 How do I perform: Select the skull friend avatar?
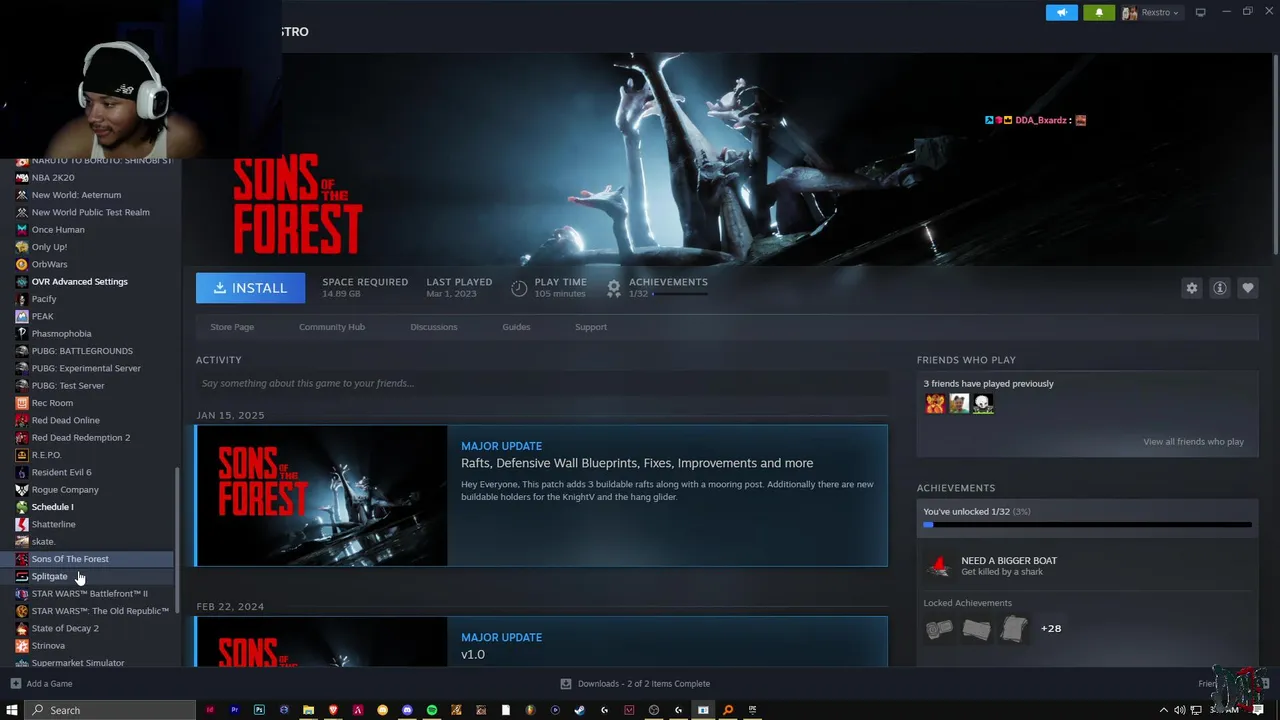983,404
